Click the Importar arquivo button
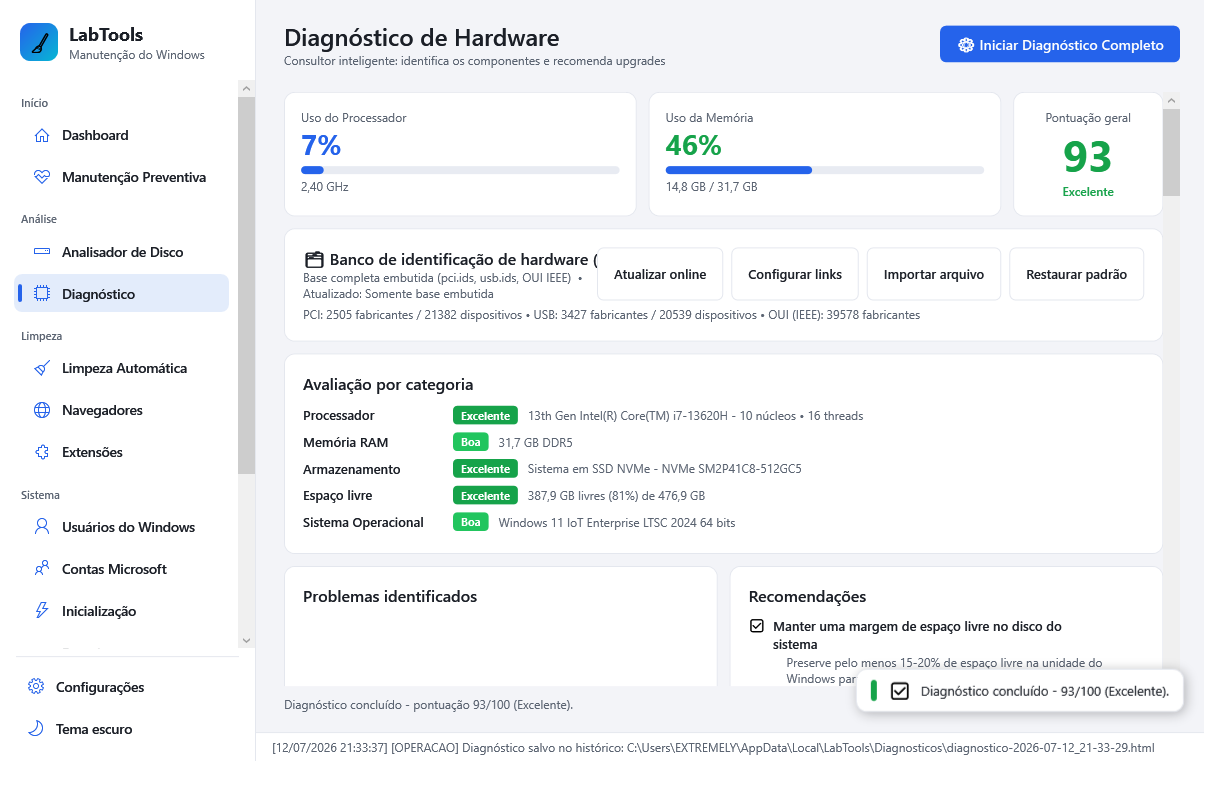This screenshot has height=800, width=1220. (934, 274)
